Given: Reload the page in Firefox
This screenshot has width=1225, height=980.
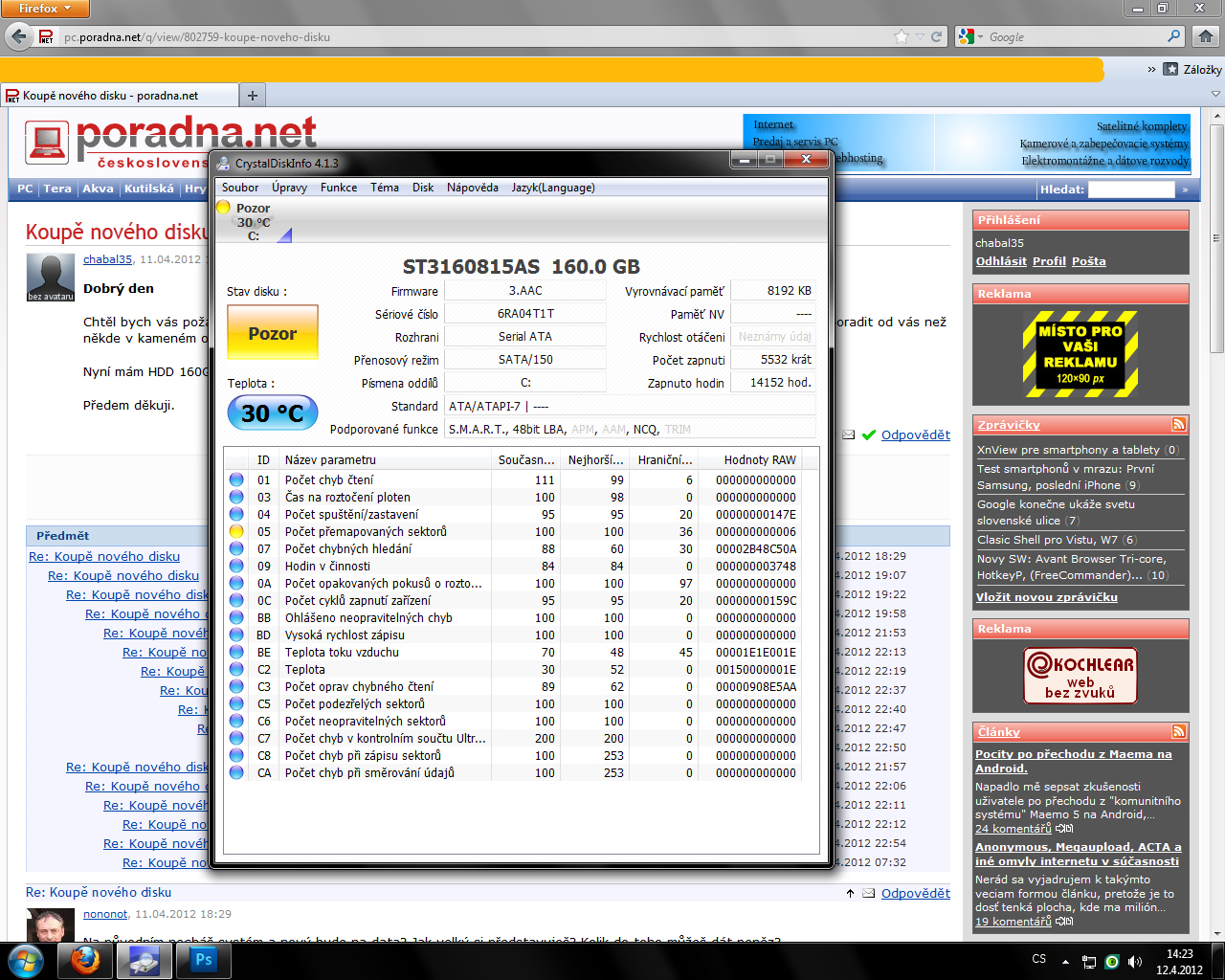Looking at the screenshot, I should tap(937, 37).
